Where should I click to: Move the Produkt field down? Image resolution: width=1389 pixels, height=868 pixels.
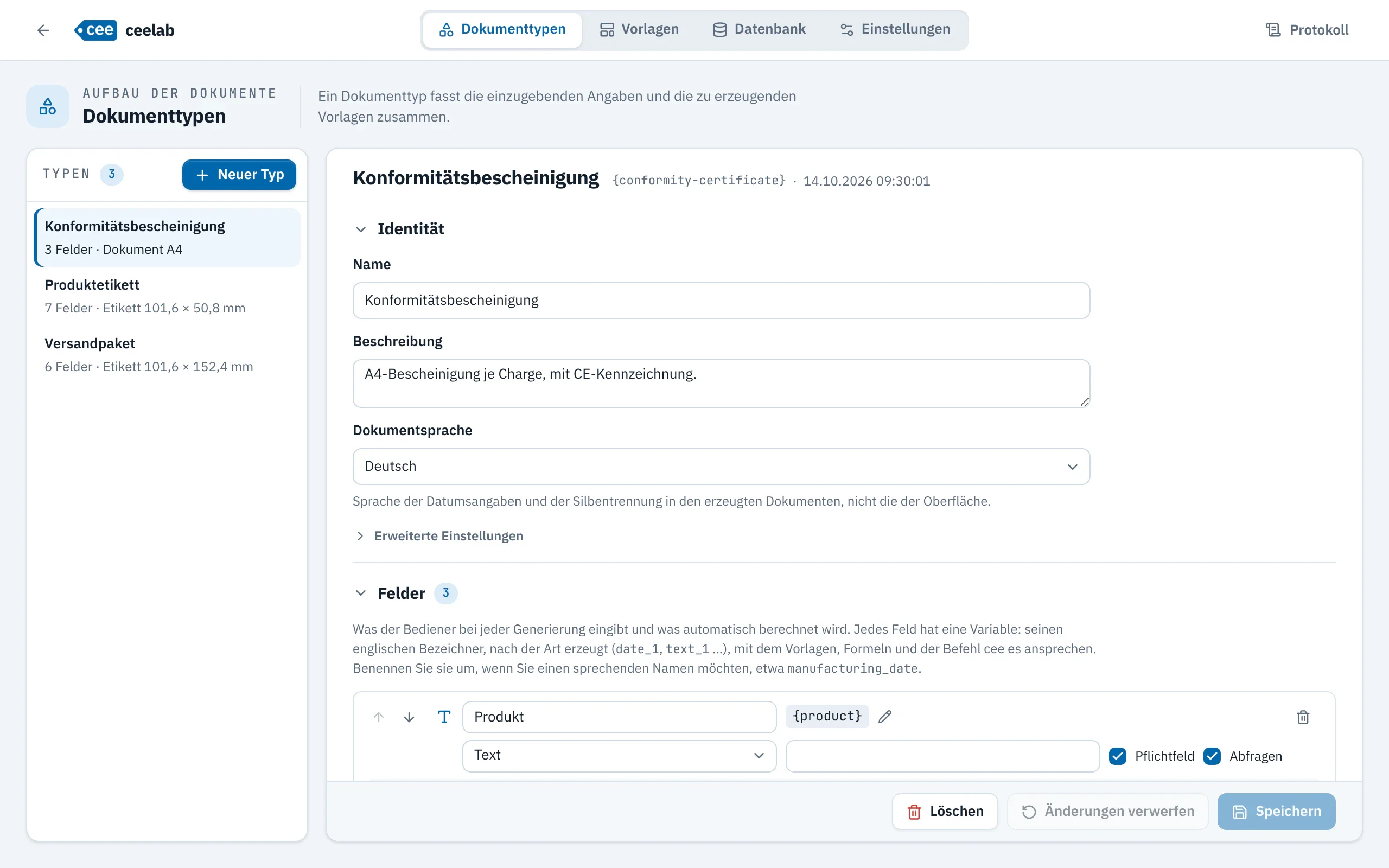(409, 717)
